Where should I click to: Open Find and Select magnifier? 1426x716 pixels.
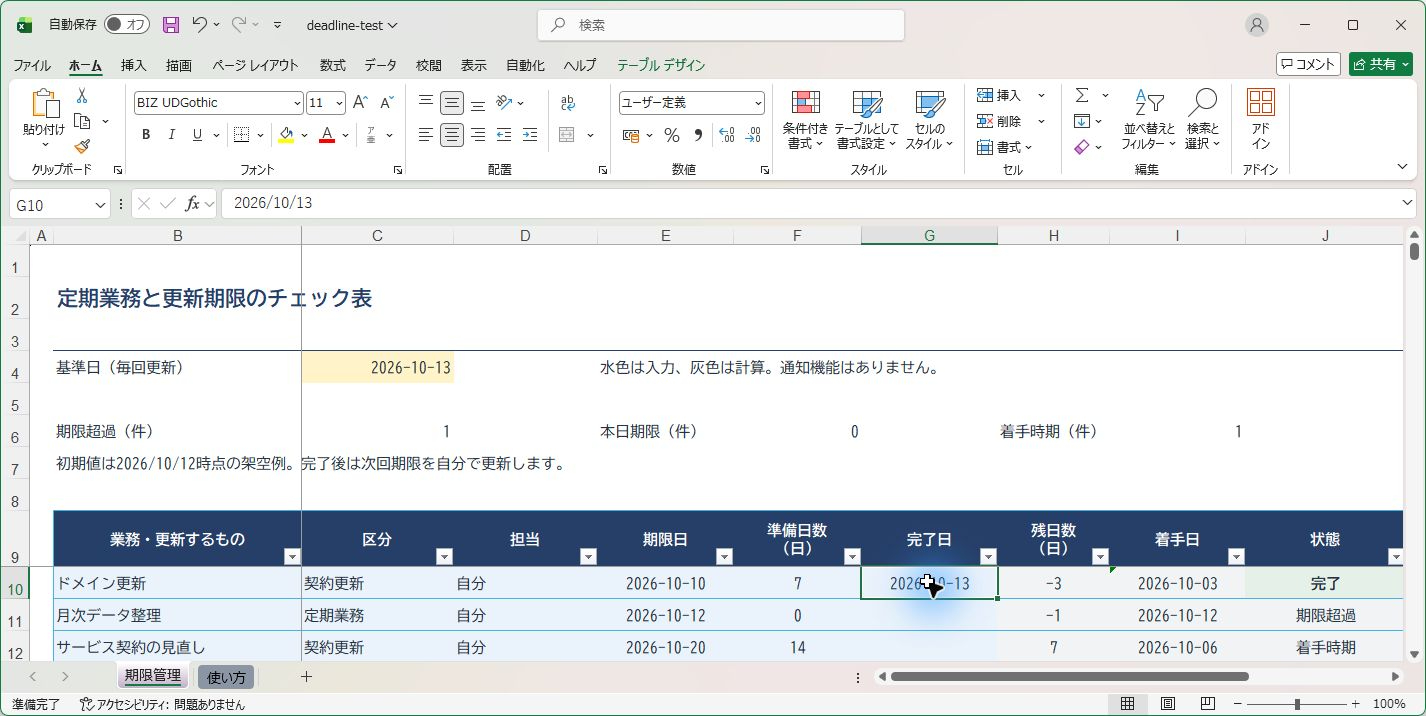[1203, 120]
